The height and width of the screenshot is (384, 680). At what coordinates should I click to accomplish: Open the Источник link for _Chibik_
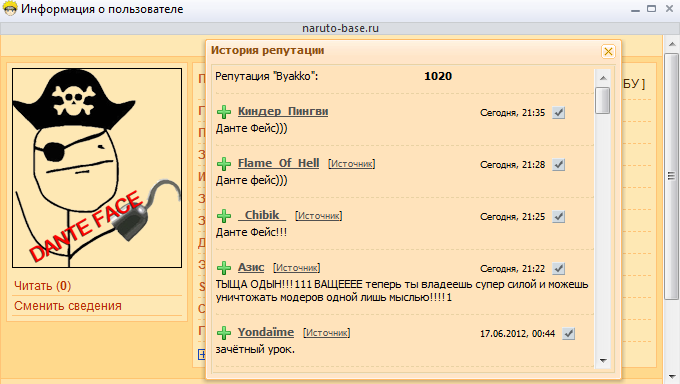319,216
